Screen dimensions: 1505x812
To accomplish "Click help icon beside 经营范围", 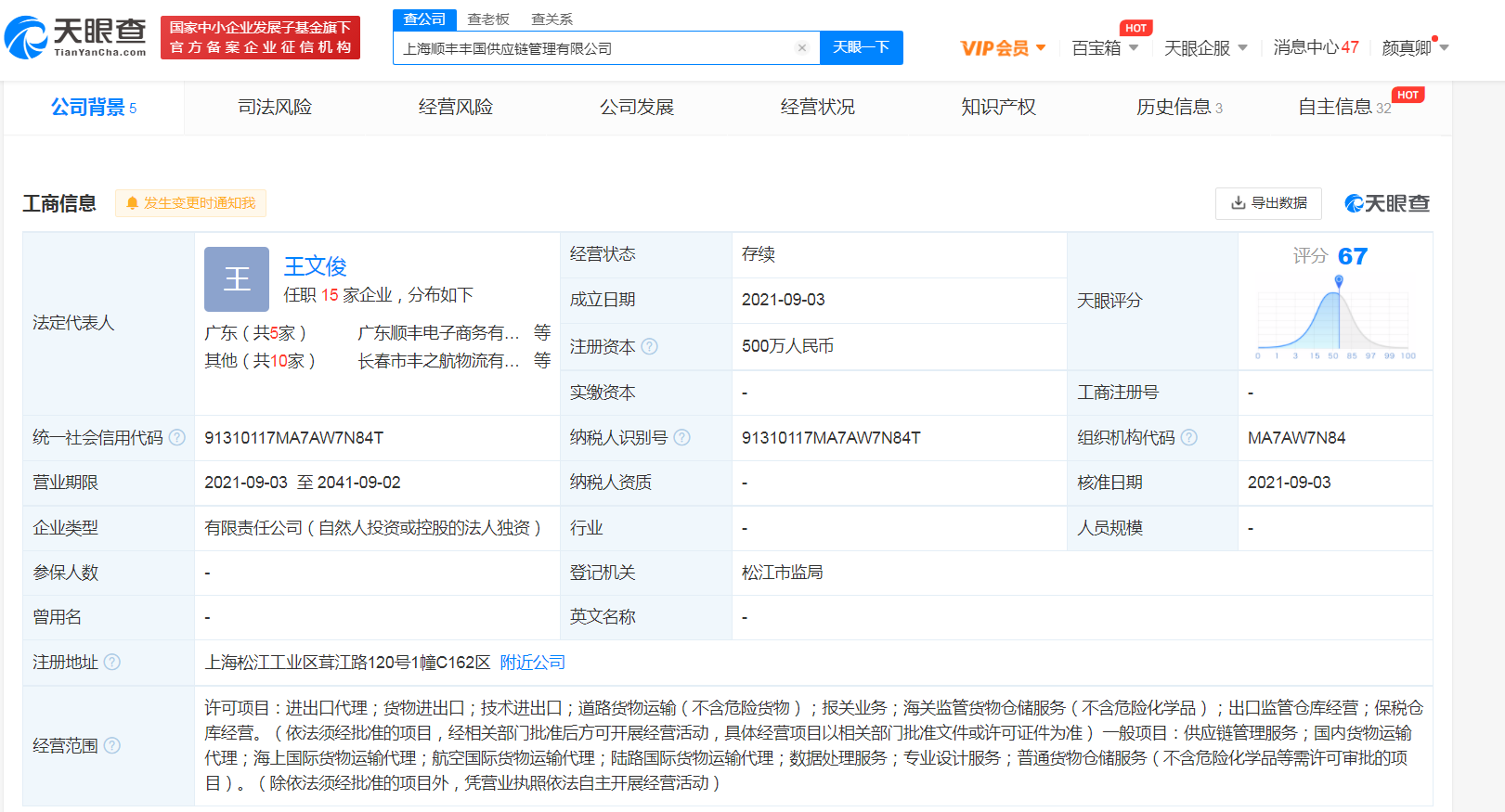I will (x=112, y=745).
